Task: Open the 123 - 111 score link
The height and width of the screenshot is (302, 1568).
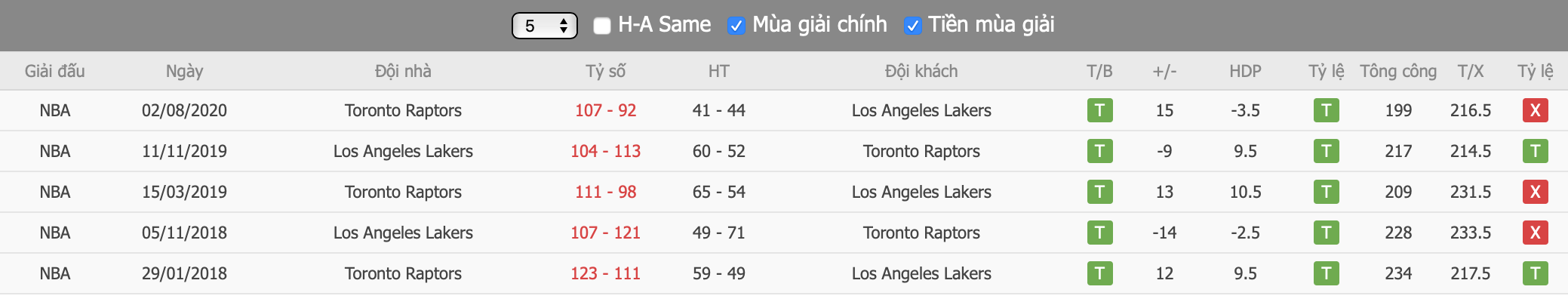Action: 605,273
